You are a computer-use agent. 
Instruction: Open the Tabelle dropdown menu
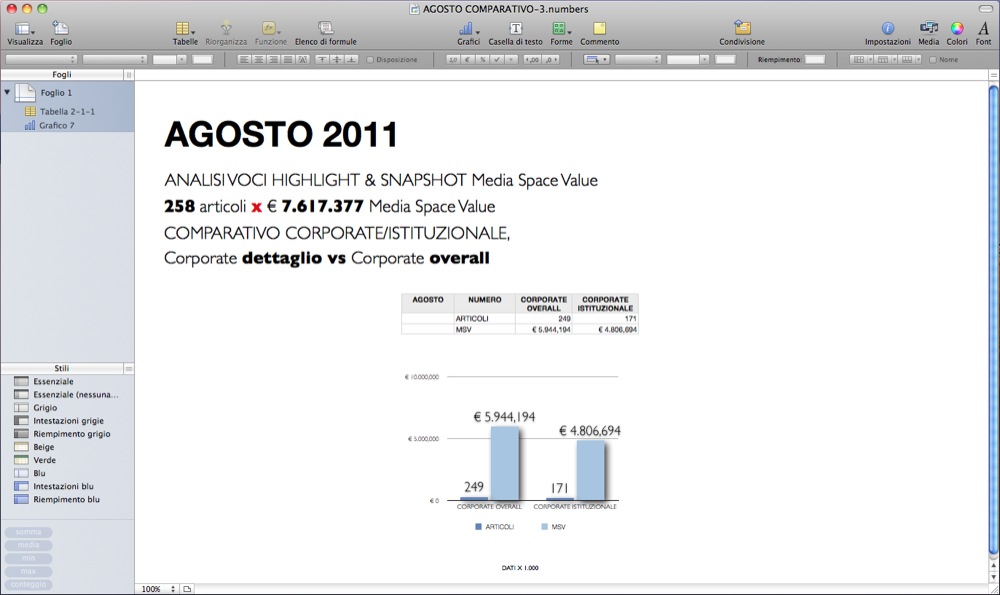pos(185,29)
